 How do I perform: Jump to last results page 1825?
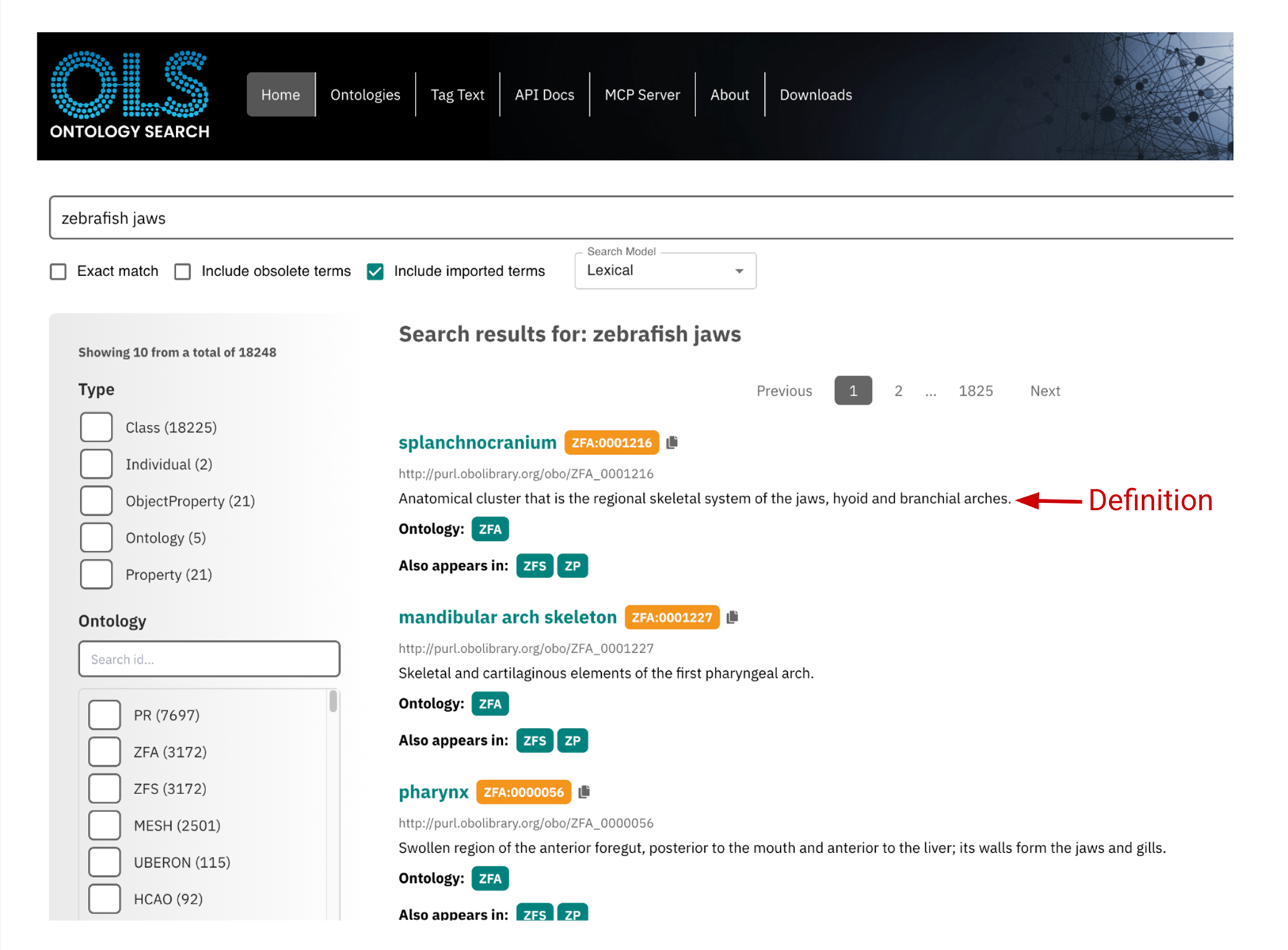[x=976, y=391]
